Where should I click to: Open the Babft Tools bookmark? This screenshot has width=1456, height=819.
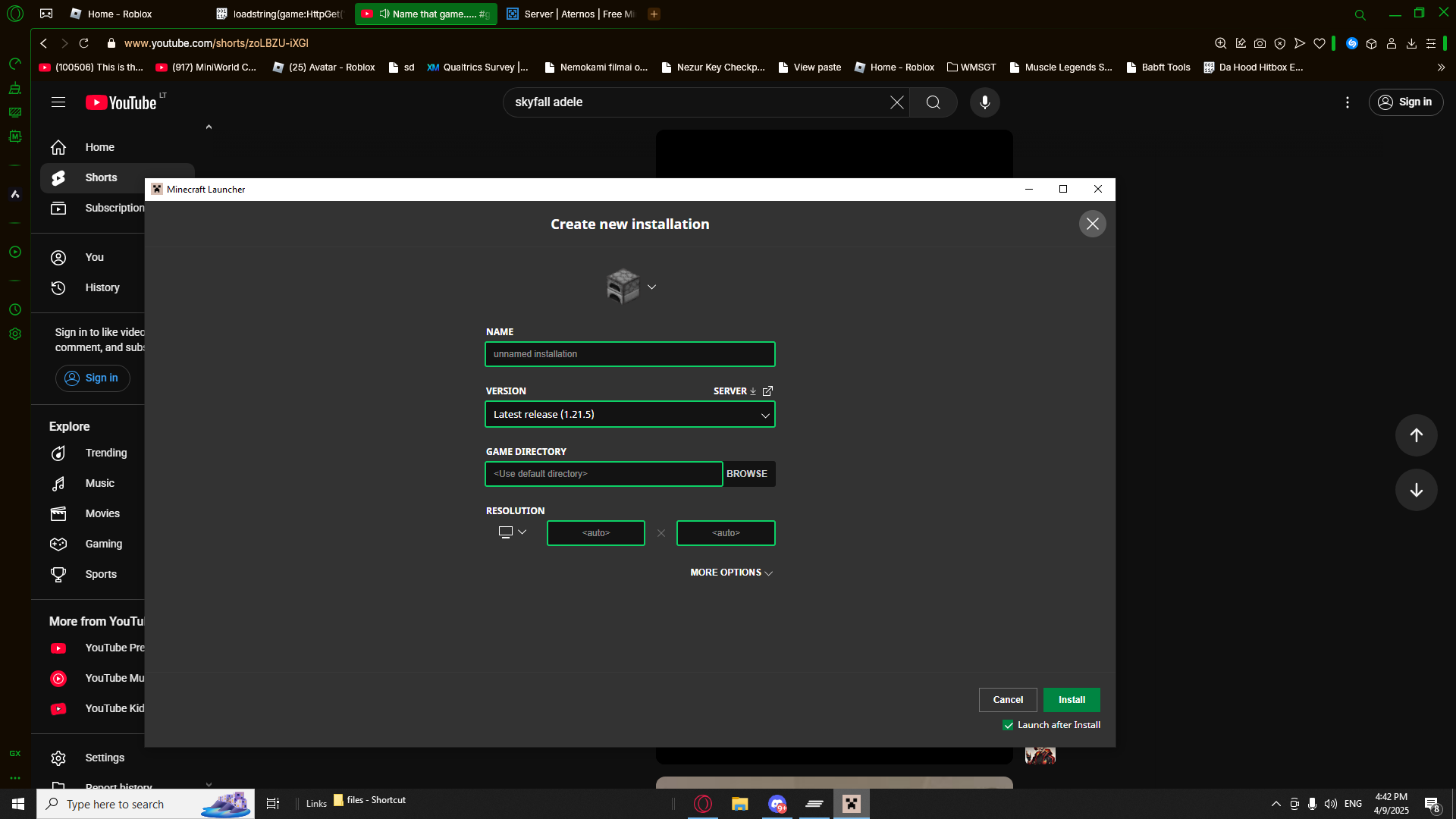[x=1158, y=67]
